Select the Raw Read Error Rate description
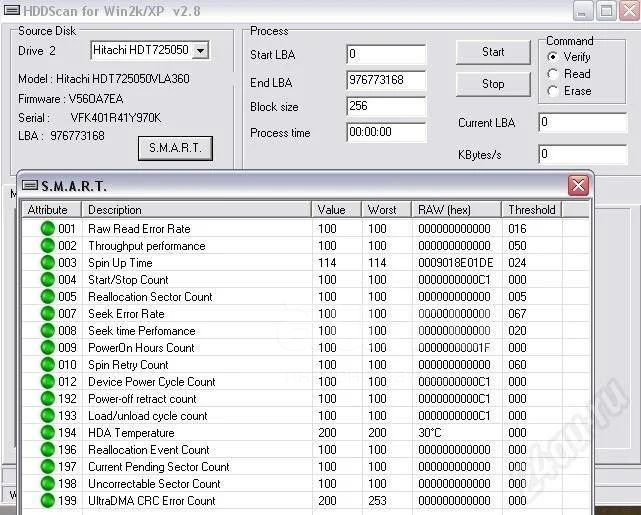Screen dimensions: 641x515 139,229
